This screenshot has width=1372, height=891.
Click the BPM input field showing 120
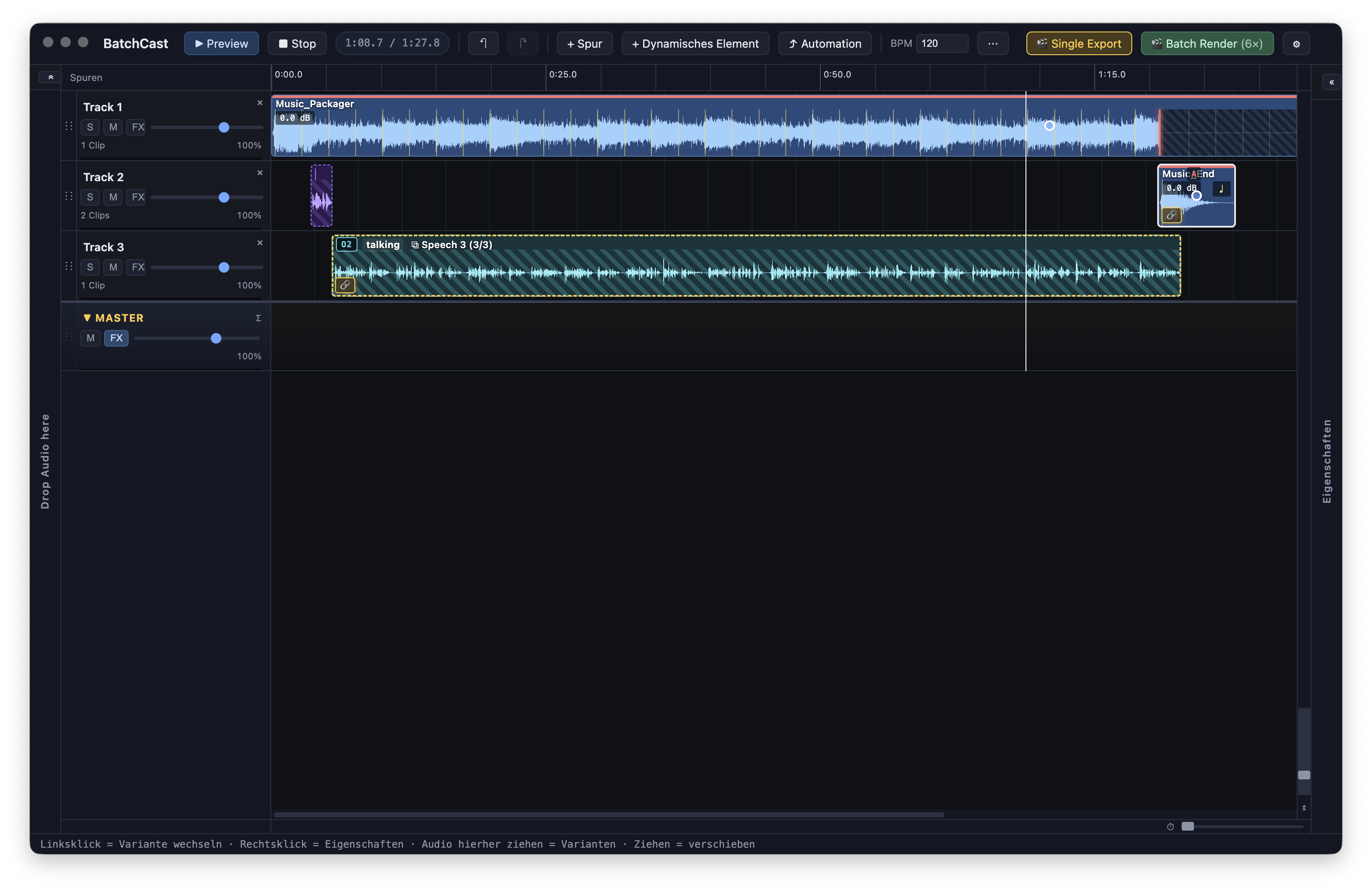point(942,43)
